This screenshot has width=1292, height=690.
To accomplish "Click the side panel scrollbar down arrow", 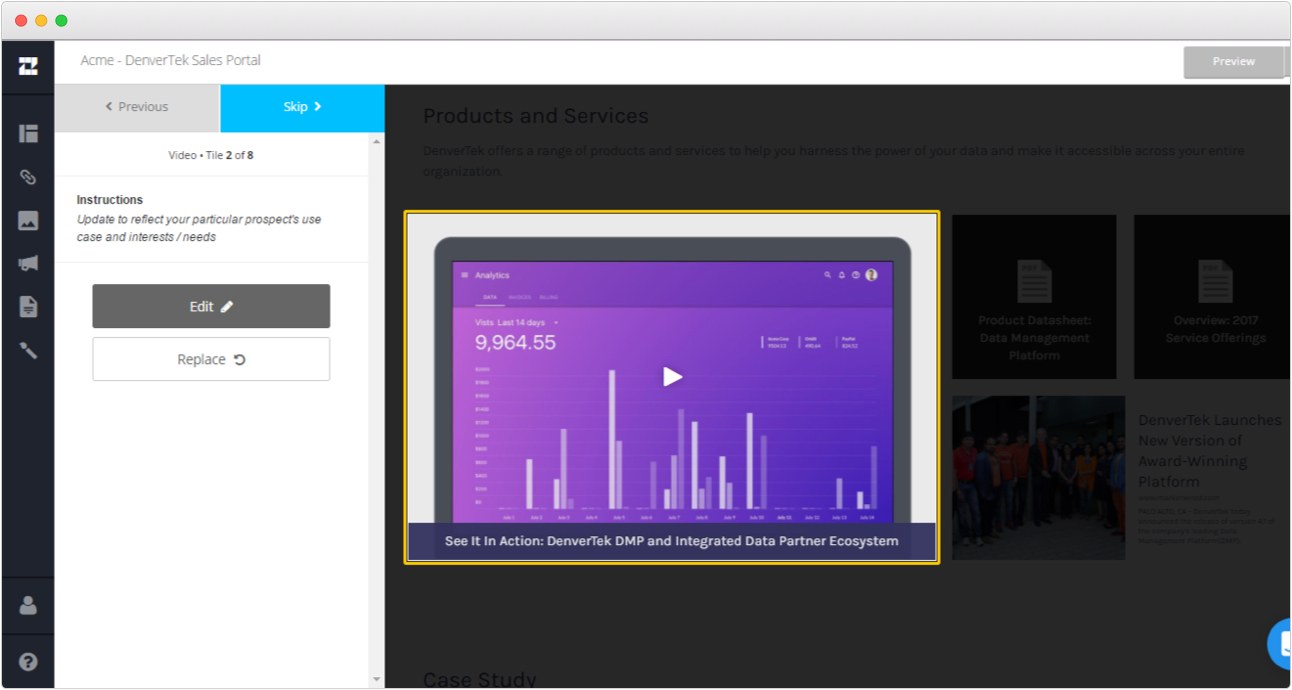I will point(377,679).
